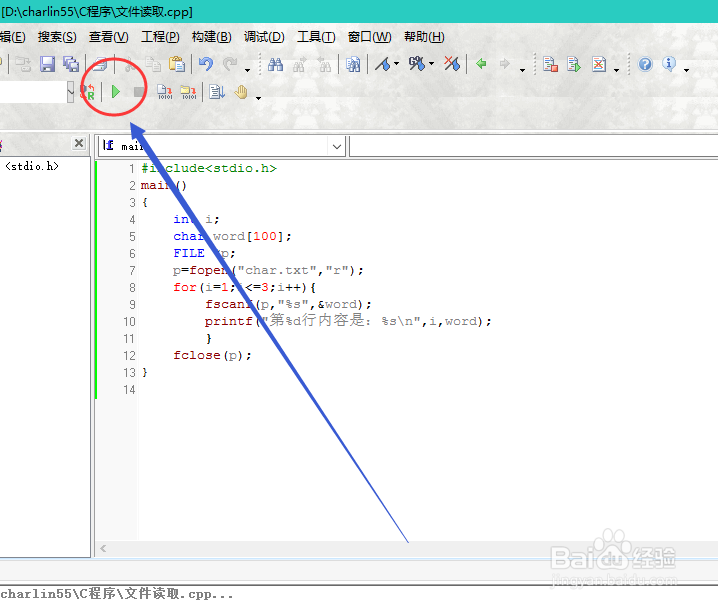Run the program with the green play button

tap(115, 92)
